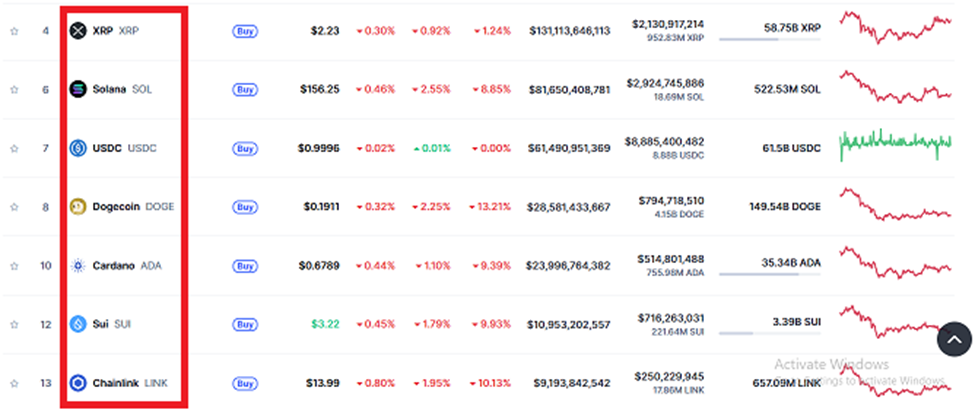Viewport: 975px width, 410px height.
Task: Click the USDC coin logo icon
Action: click(78, 149)
